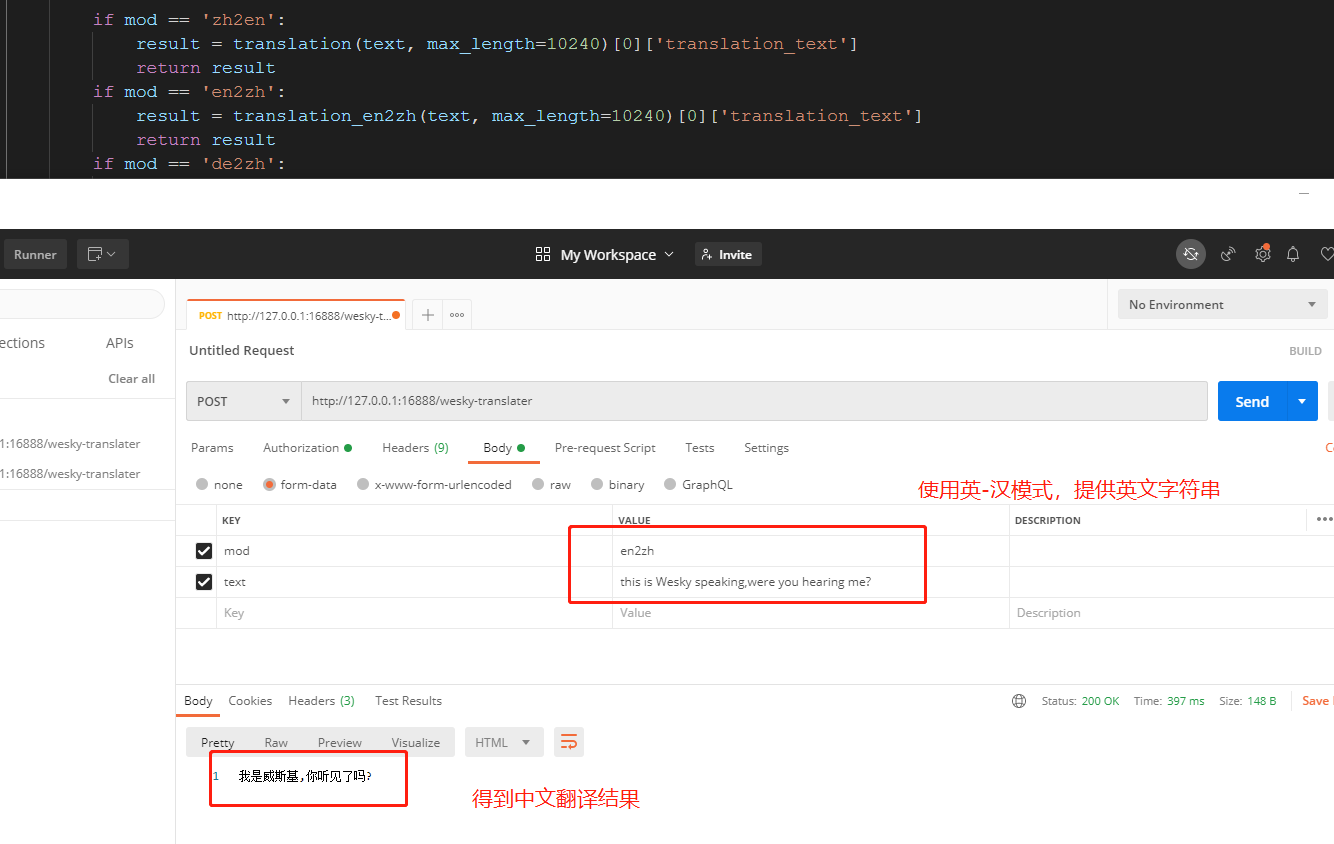Image resolution: width=1334 pixels, height=844 pixels.
Task: Click the 148 B response size
Action: 1263,701
